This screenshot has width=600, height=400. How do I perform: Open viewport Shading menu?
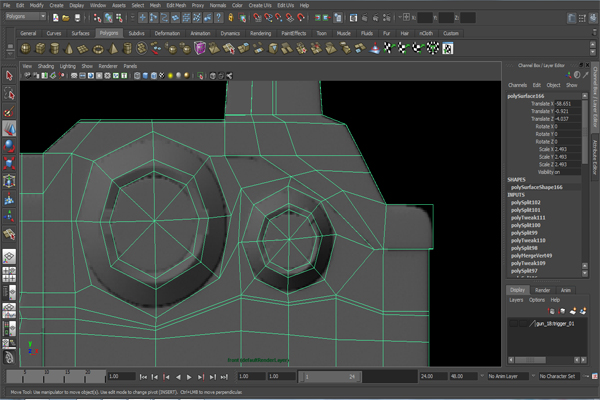(46, 66)
